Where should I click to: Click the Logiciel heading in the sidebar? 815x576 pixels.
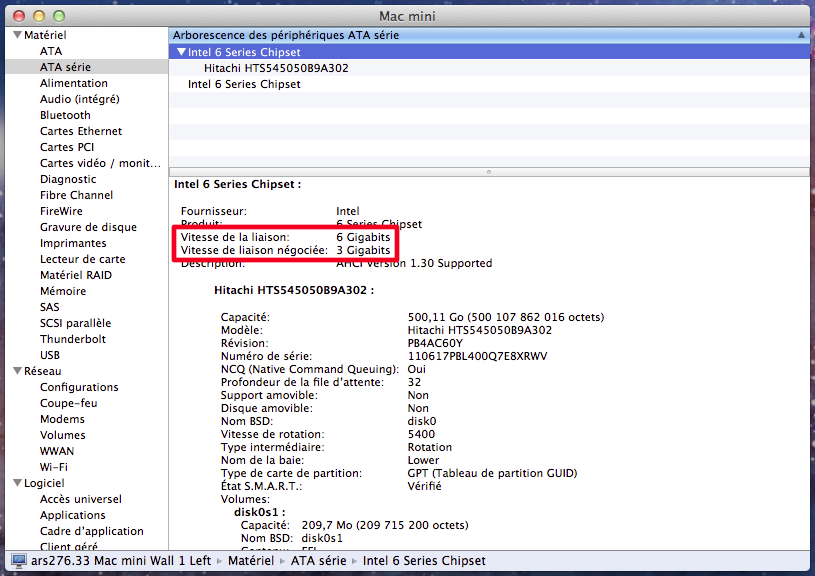(x=44, y=483)
